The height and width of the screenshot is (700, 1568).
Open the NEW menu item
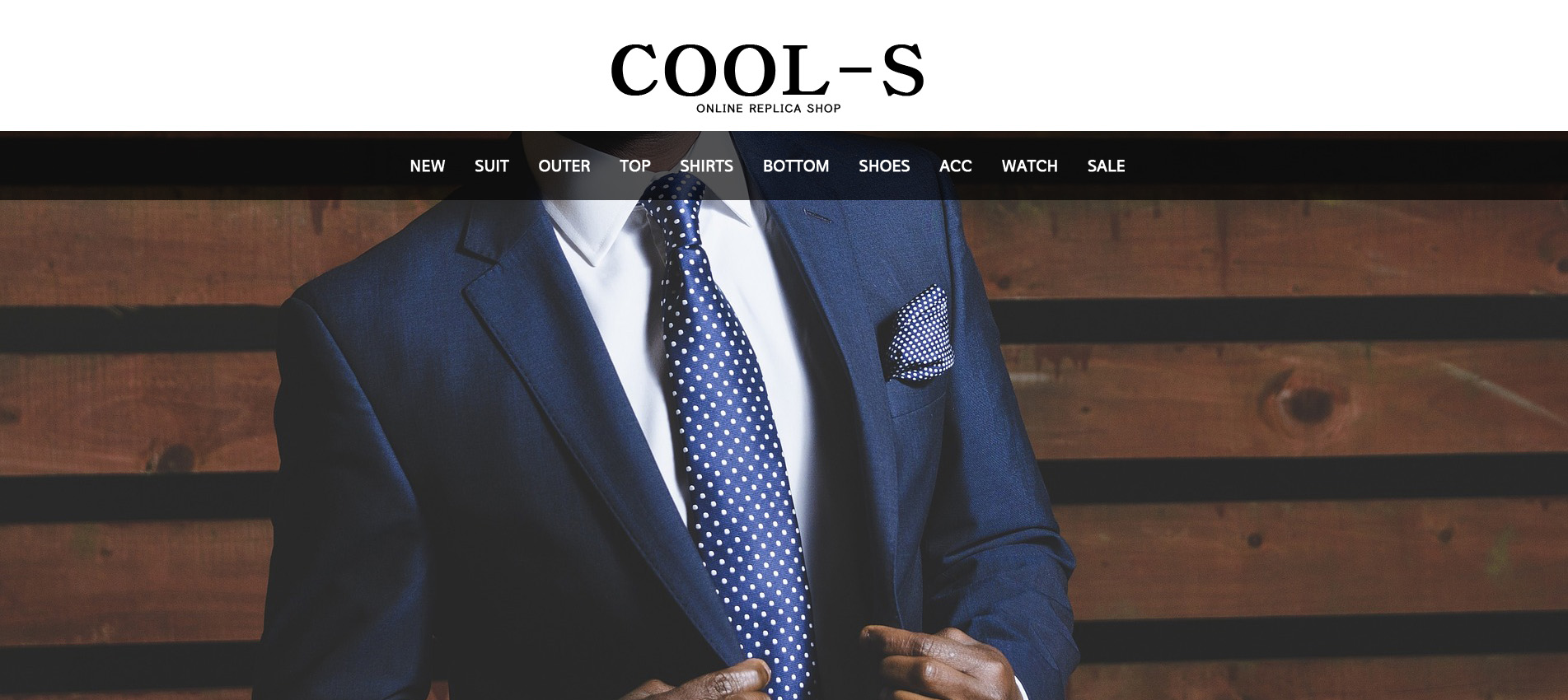point(427,166)
